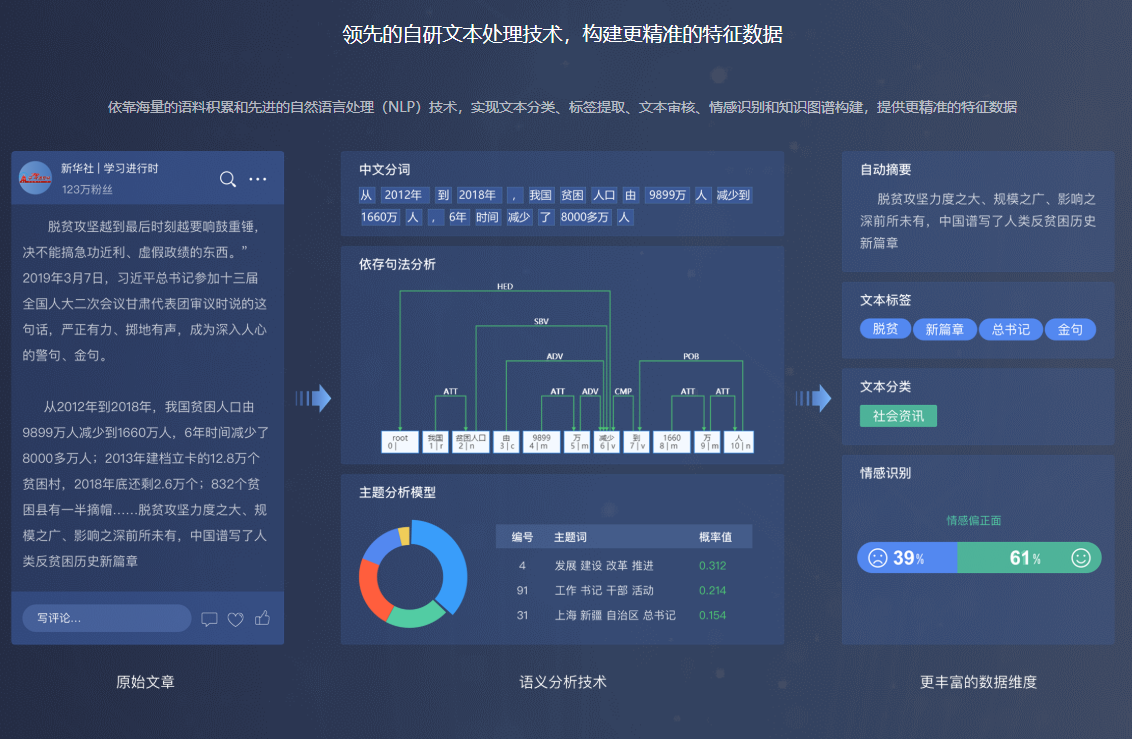Click the Xinhua account avatar
Viewport: 1132px width, 739px height.
click(x=36, y=178)
